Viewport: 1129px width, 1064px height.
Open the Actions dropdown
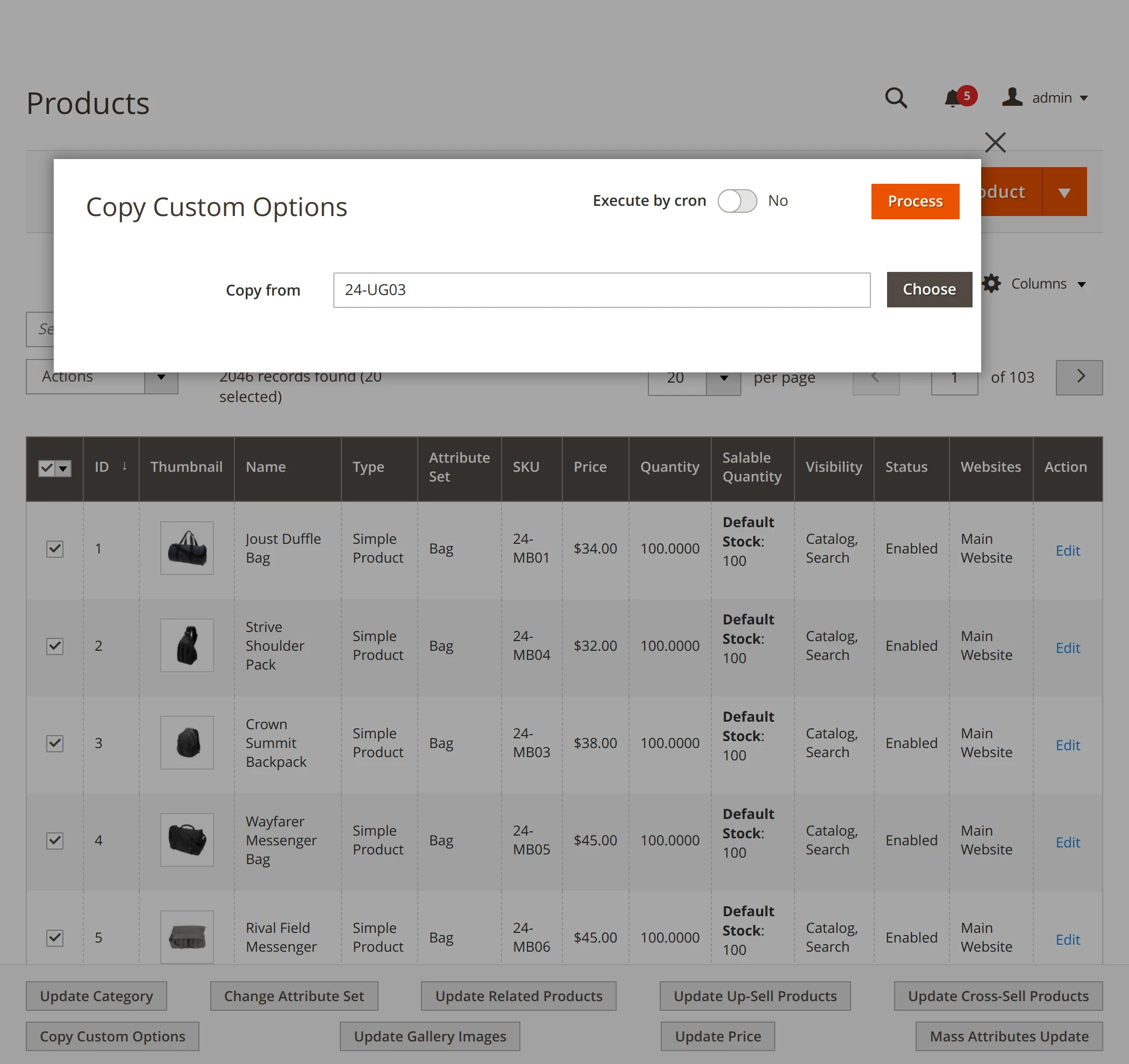102,377
